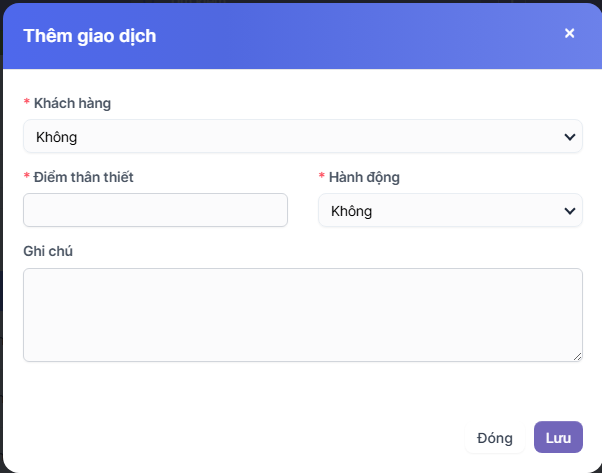Click the Hành động field label
This screenshot has height=473, width=602.
[x=364, y=177]
